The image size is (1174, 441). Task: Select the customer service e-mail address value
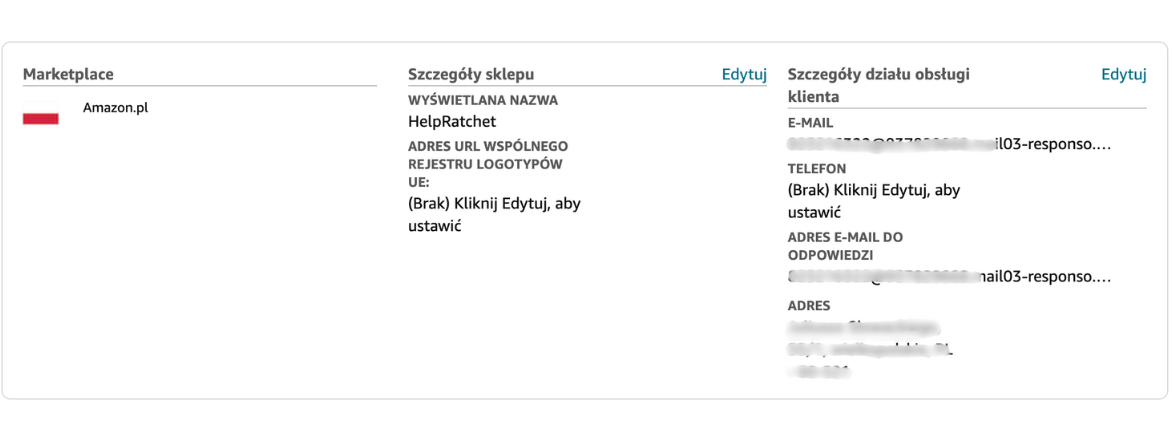[x=949, y=144]
